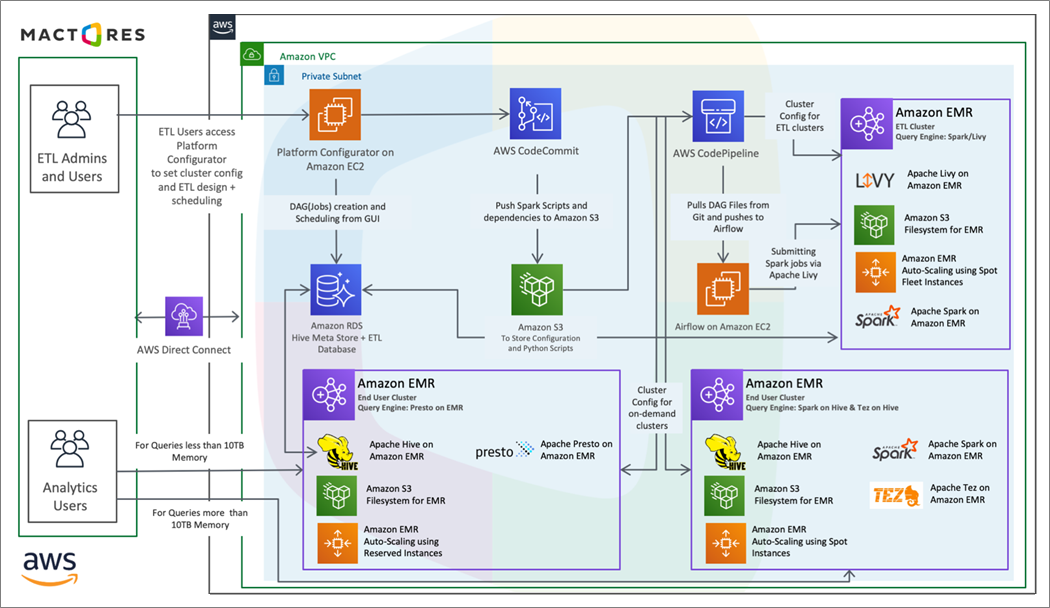Screen dimensions: 1050x608
Task: Click the Amazon VPC cloud icon
Action: tap(252, 54)
